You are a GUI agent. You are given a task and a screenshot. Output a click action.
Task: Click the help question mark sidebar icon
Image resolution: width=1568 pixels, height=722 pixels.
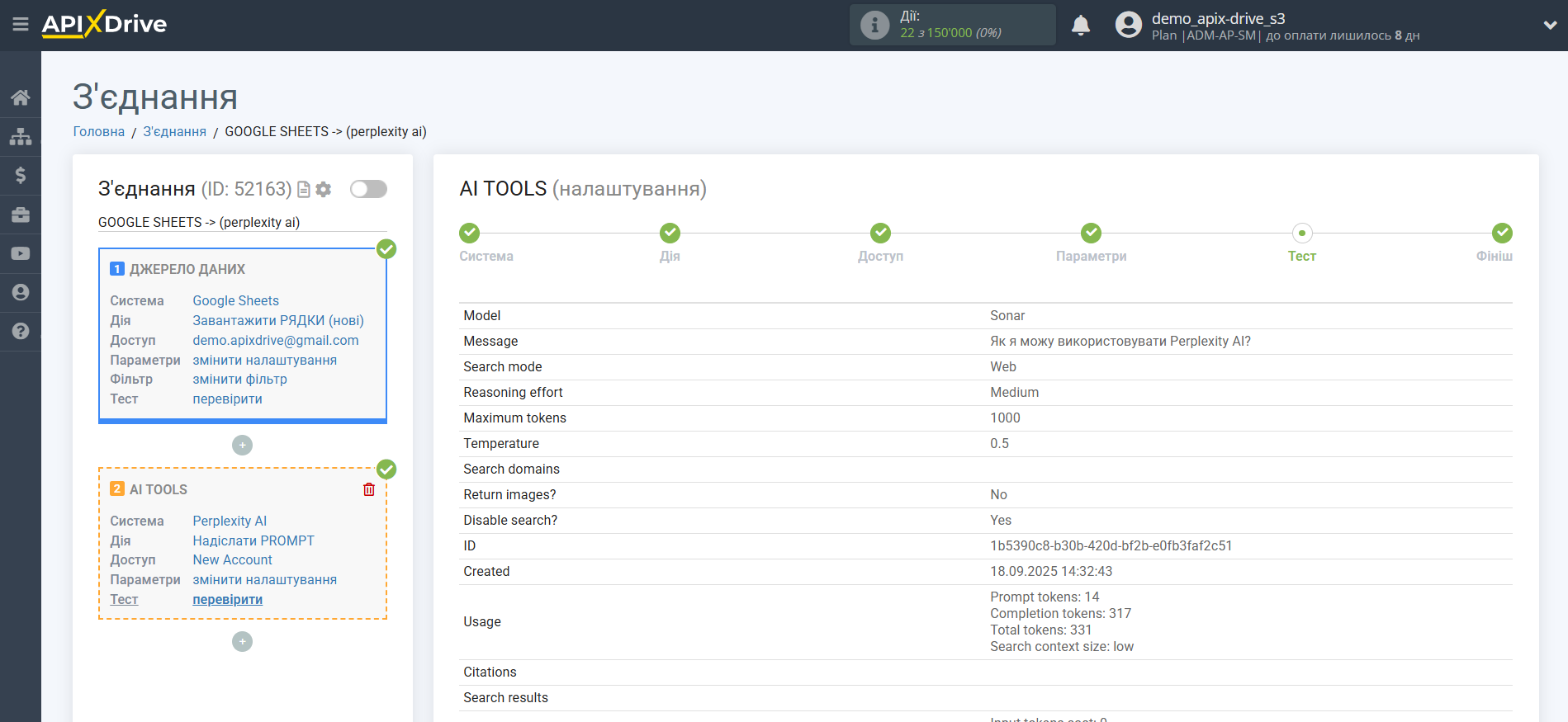pyautogui.click(x=21, y=331)
